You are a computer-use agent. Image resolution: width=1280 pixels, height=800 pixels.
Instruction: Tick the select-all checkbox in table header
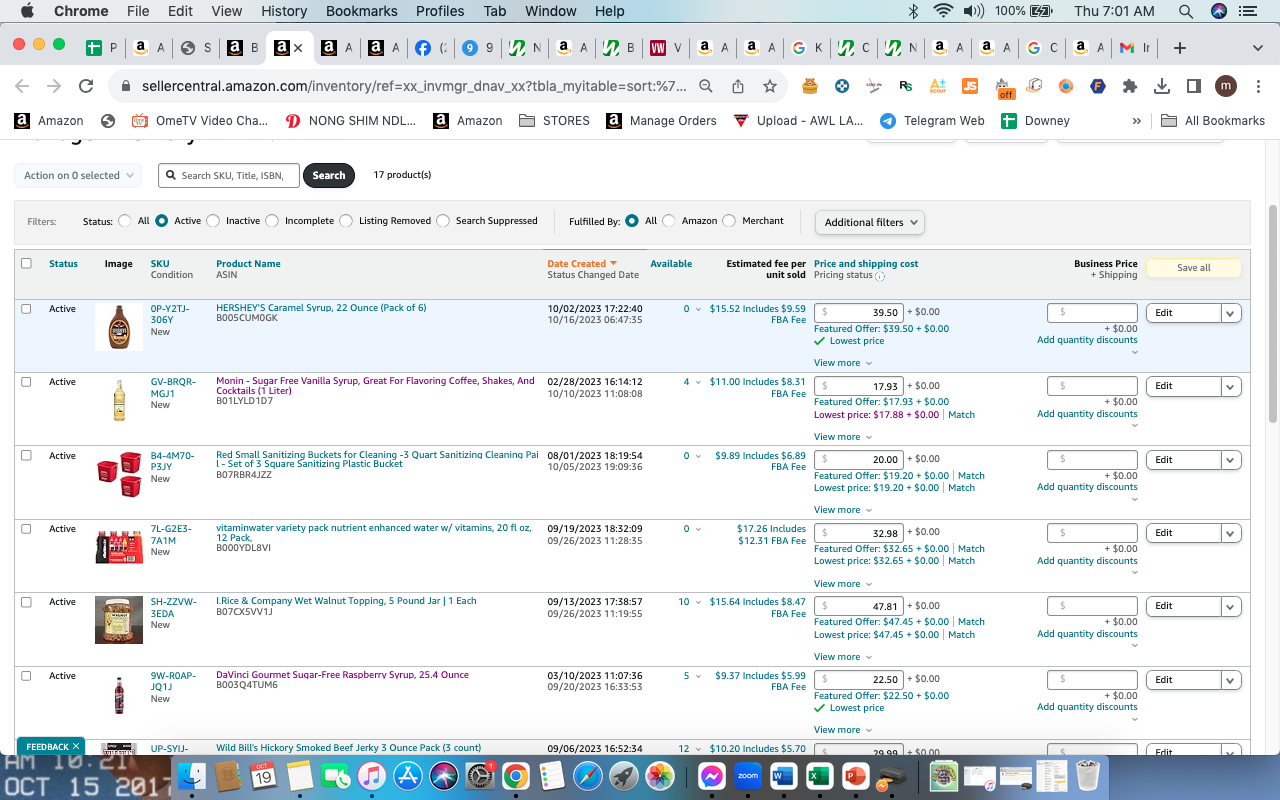pos(26,263)
